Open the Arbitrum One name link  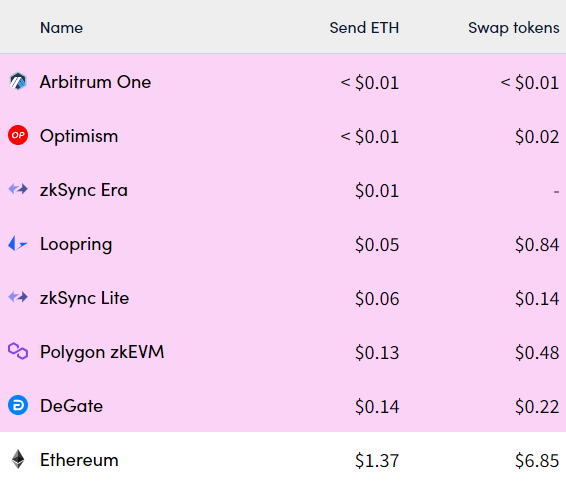click(x=96, y=82)
